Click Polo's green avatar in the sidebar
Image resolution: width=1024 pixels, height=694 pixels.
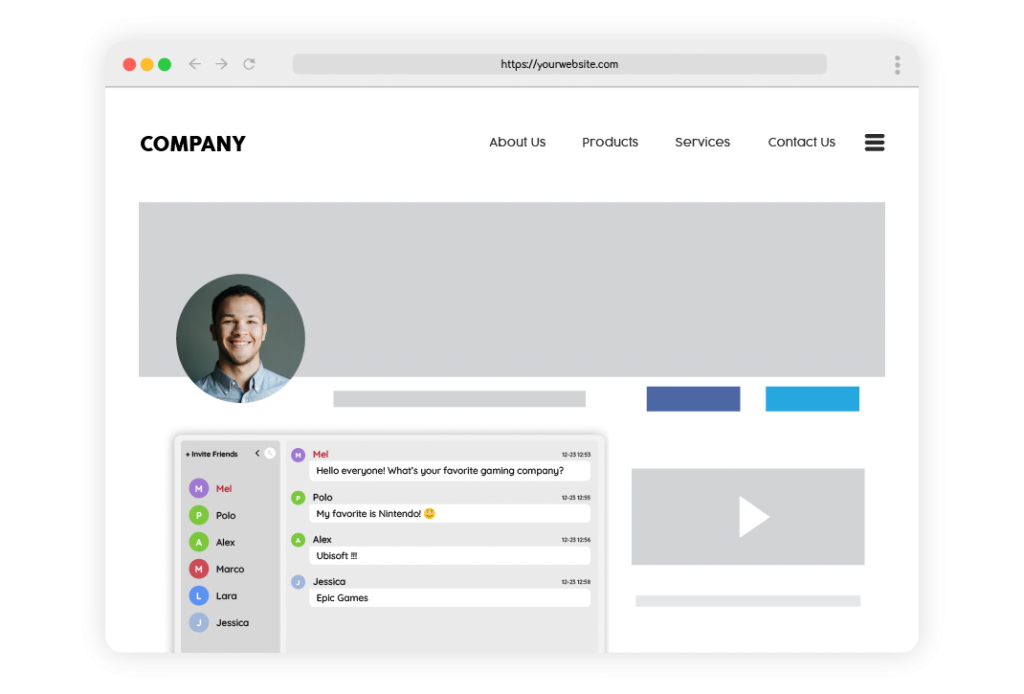click(x=199, y=515)
